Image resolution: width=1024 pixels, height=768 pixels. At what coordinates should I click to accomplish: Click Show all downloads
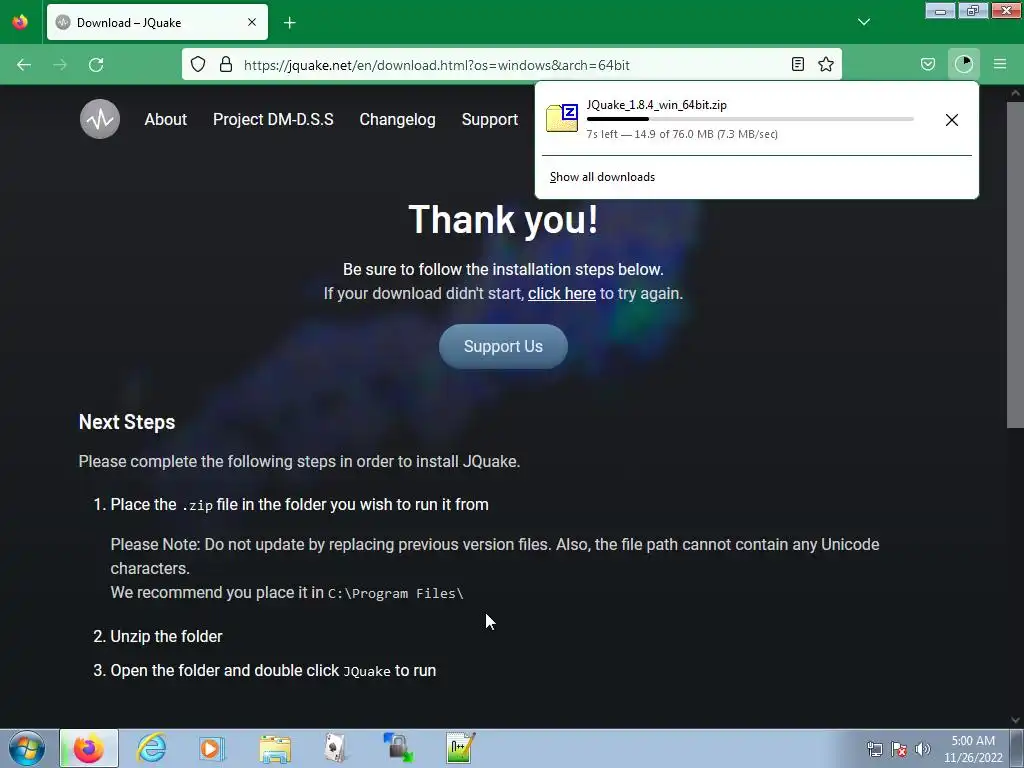602,177
